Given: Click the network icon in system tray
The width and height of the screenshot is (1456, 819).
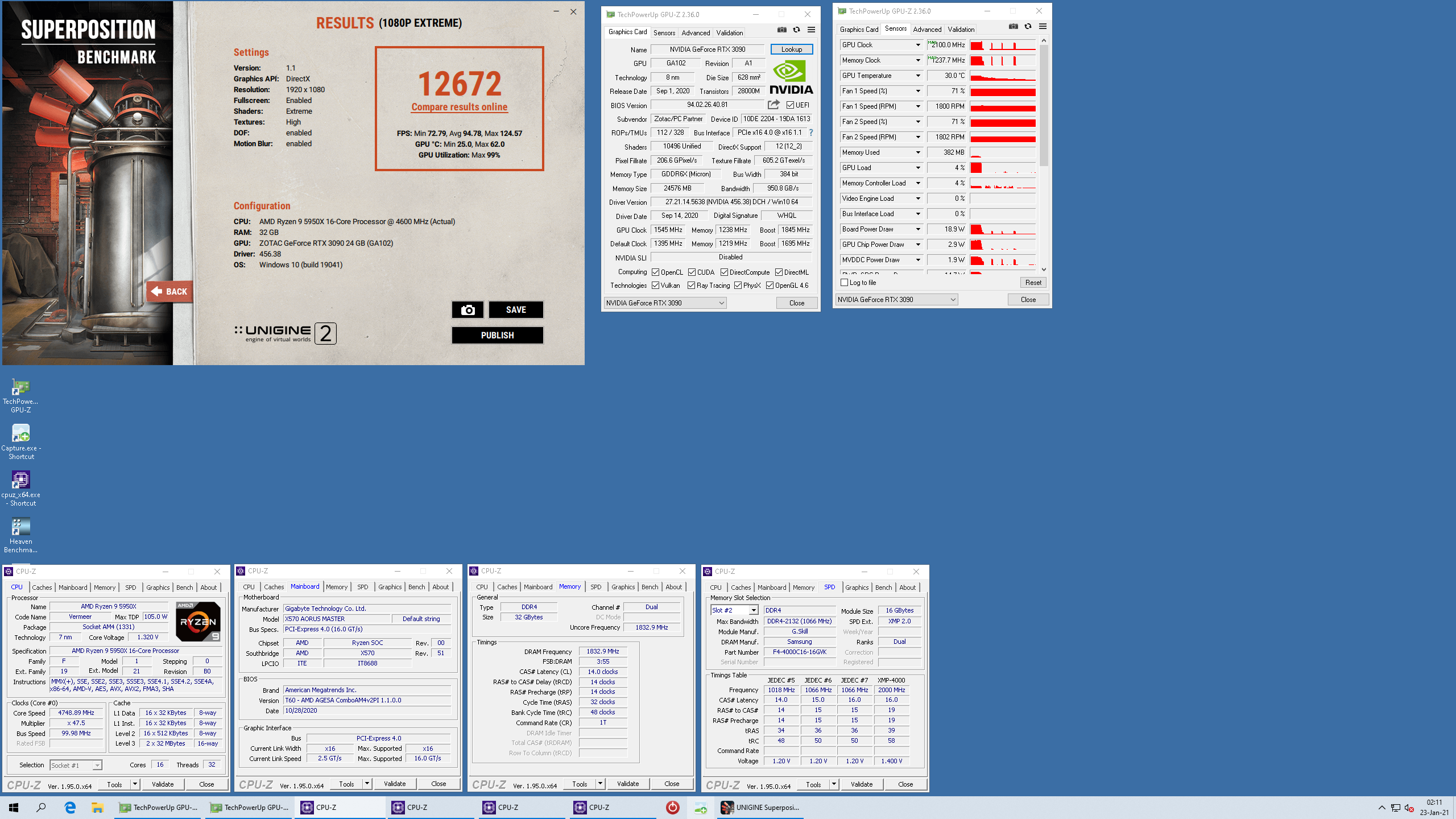Looking at the screenshot, I should pos(1396,808).
